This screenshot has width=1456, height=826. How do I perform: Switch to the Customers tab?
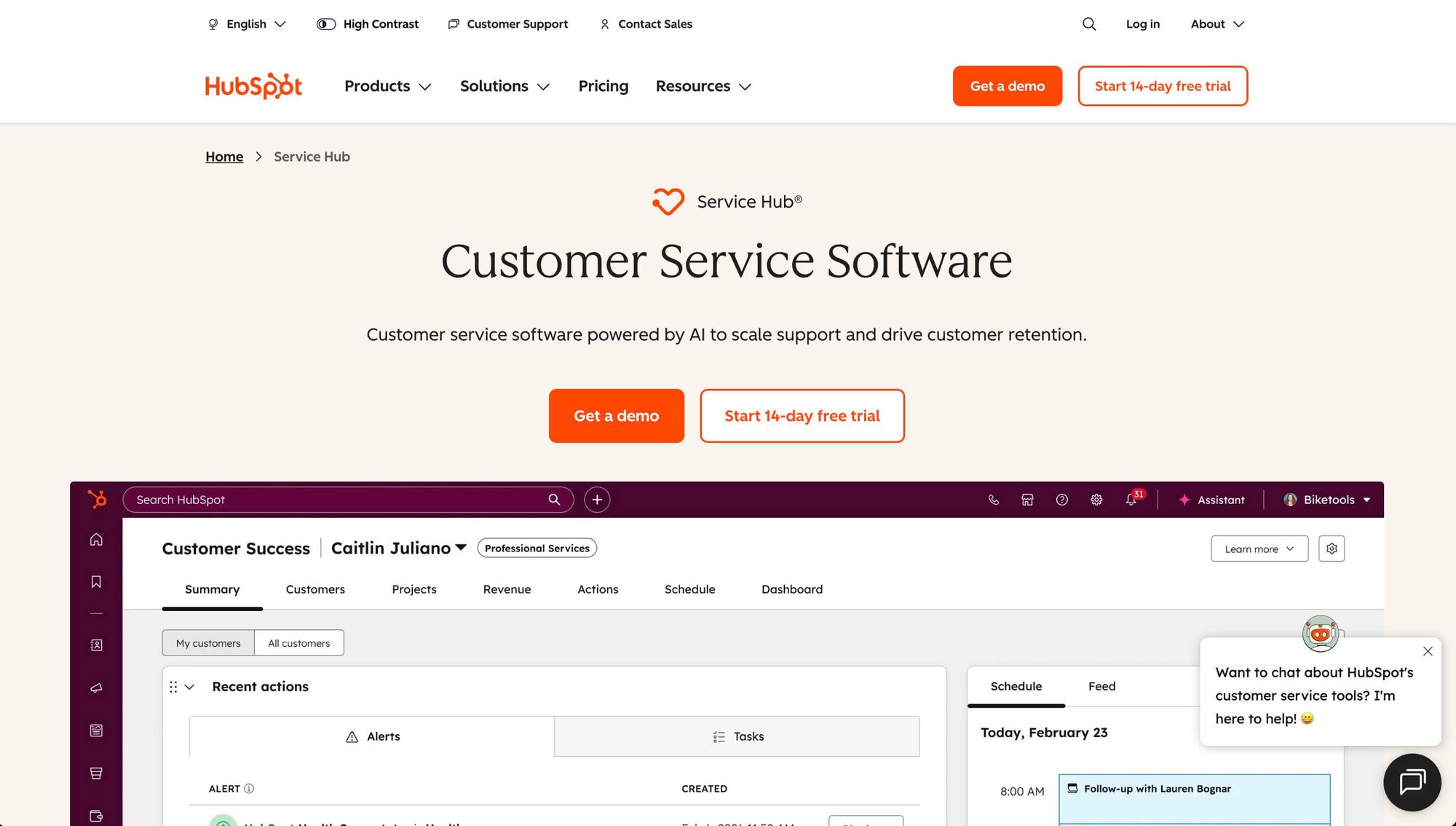tap(315, 589)
